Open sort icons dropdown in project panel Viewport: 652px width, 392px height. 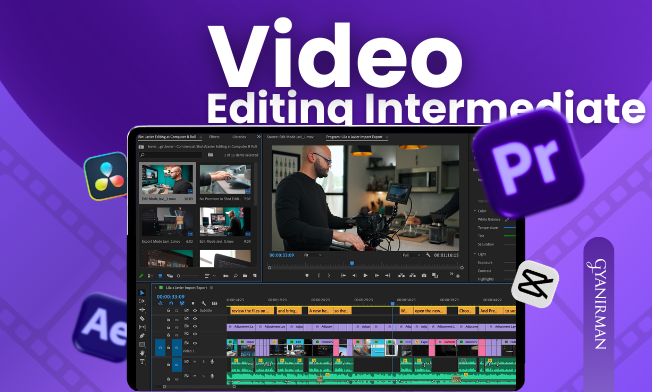point(210,276)
